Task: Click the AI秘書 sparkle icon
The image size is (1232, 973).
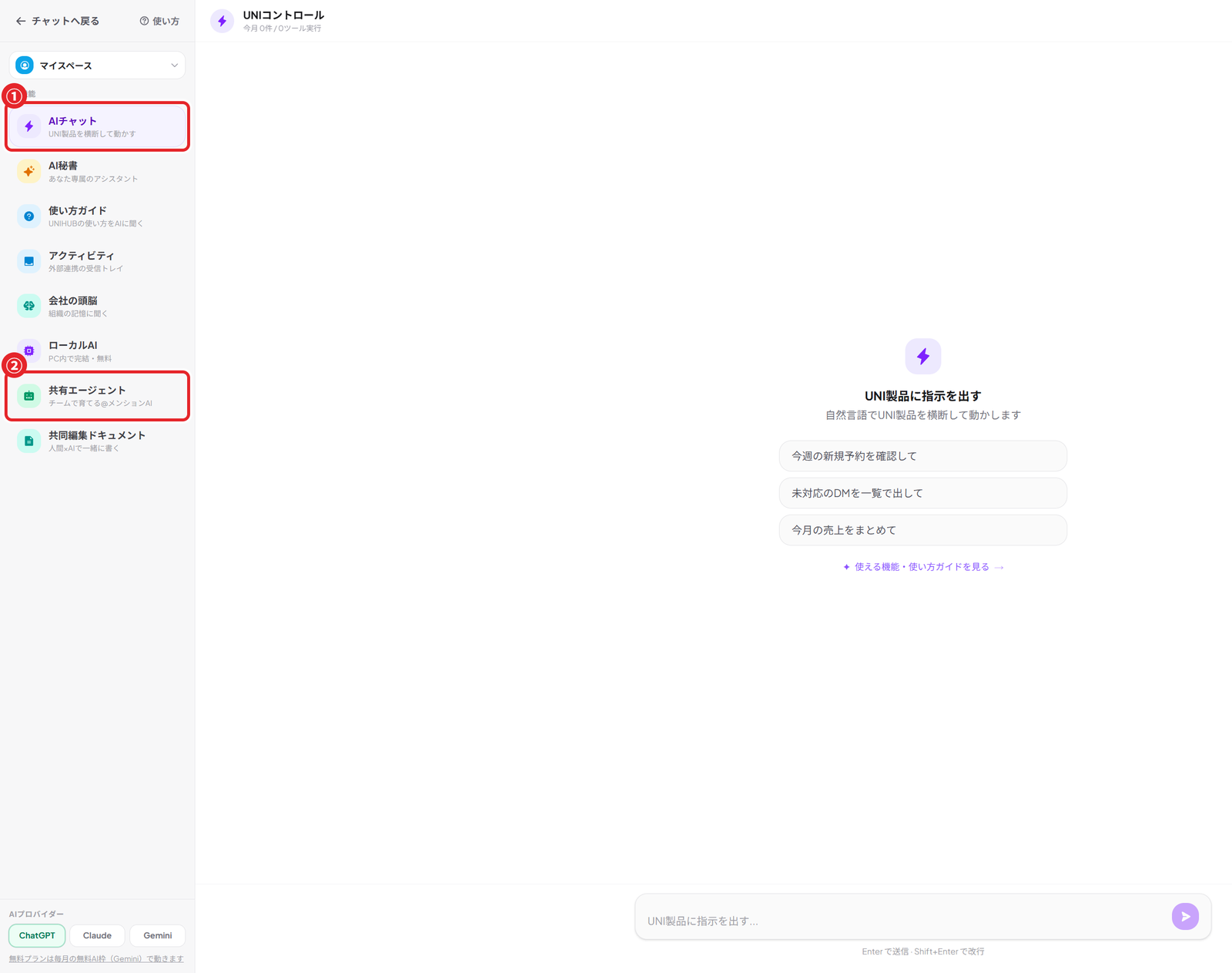Action: 28,171
